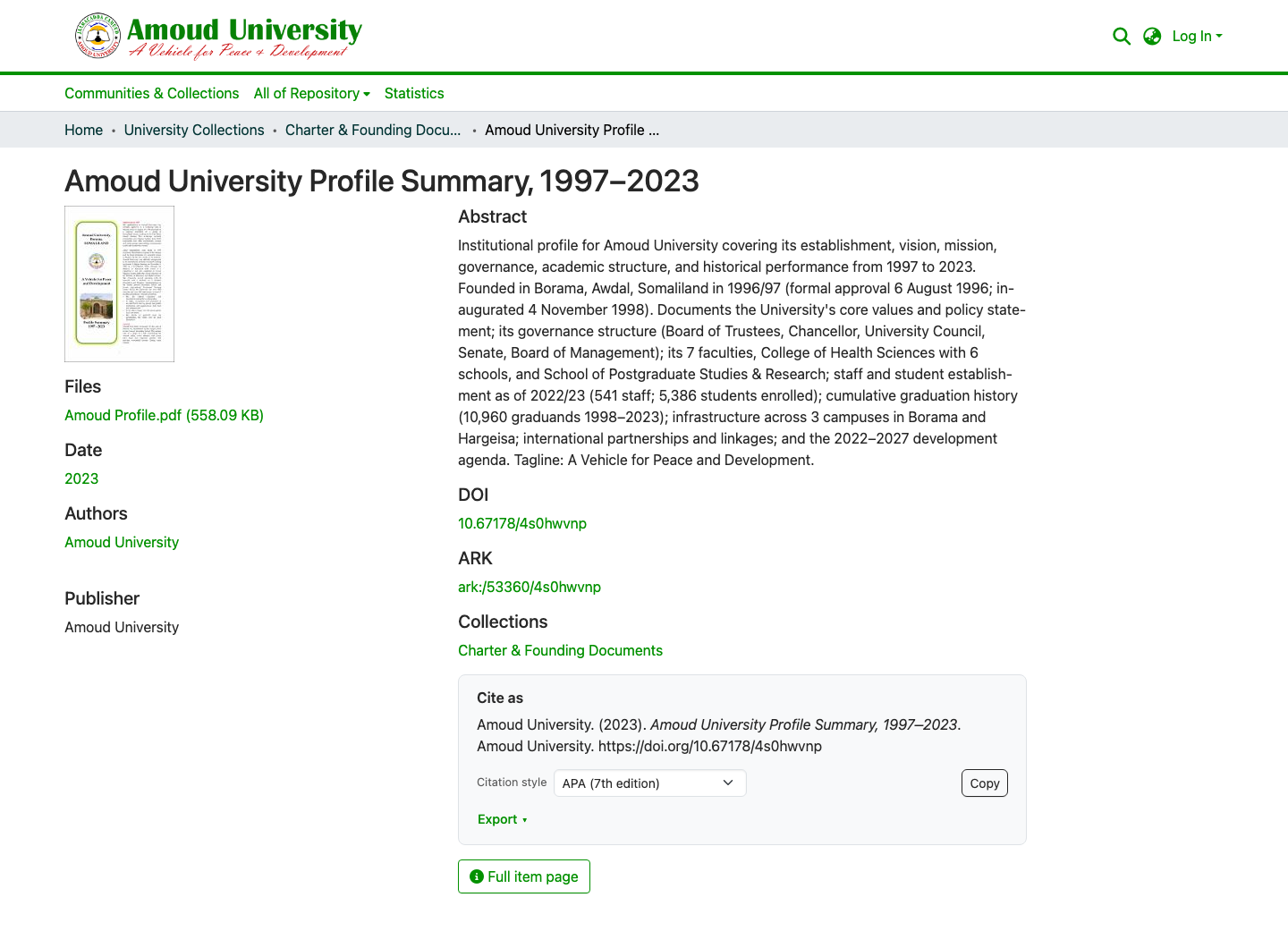1288x948 pixels.
Task: Click the page title heading
Action: (382, 181)
